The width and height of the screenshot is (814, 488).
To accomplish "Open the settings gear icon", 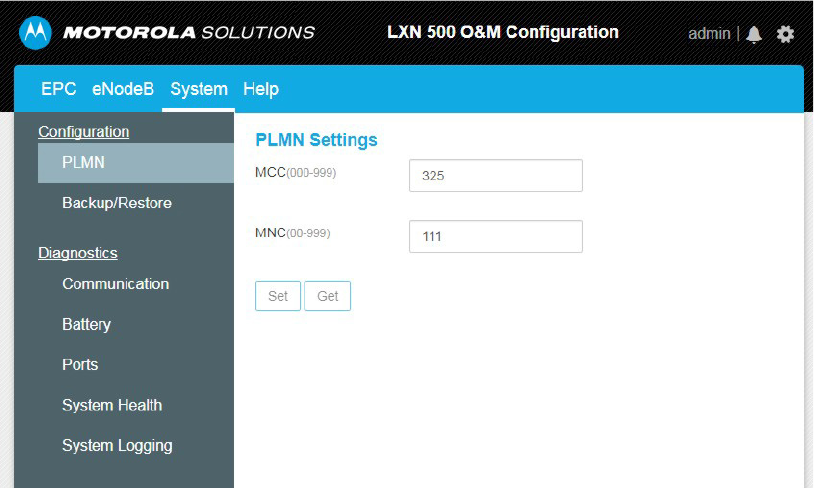I will 785,34.
